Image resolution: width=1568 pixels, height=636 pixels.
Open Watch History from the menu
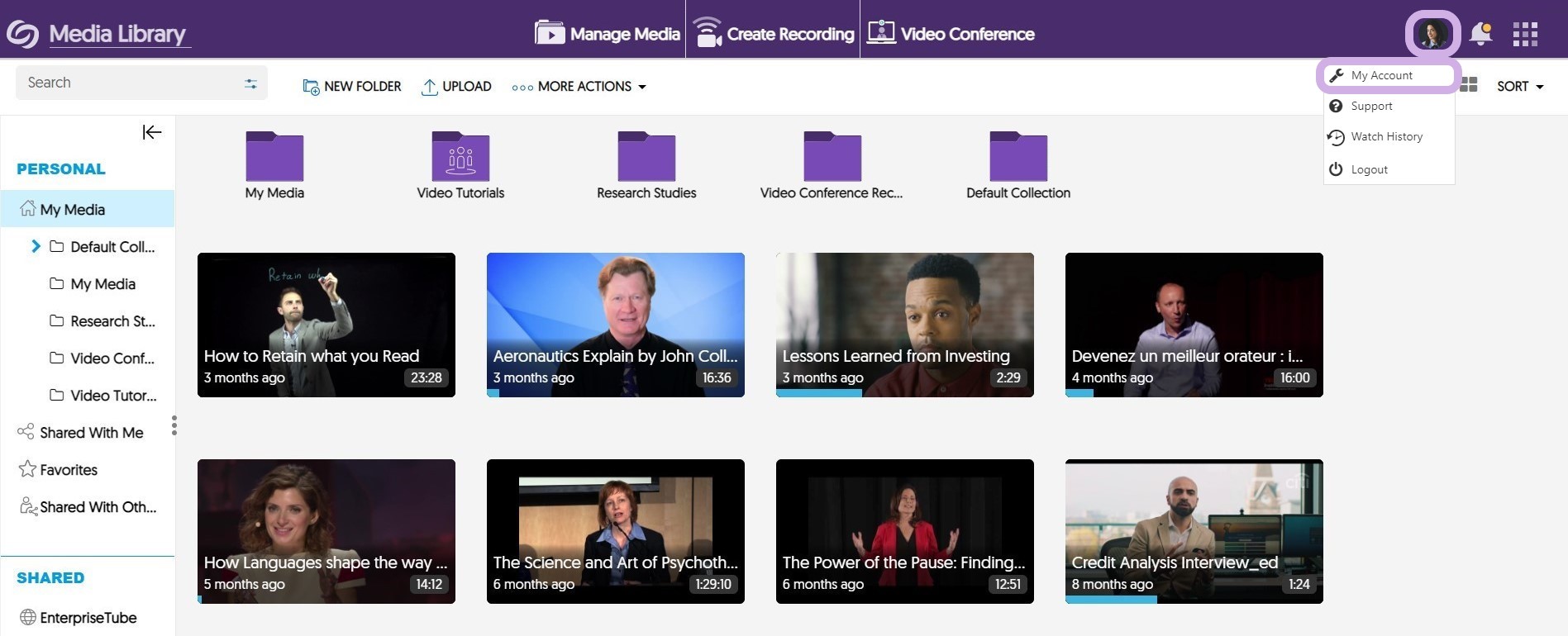tap(1386, 137)
